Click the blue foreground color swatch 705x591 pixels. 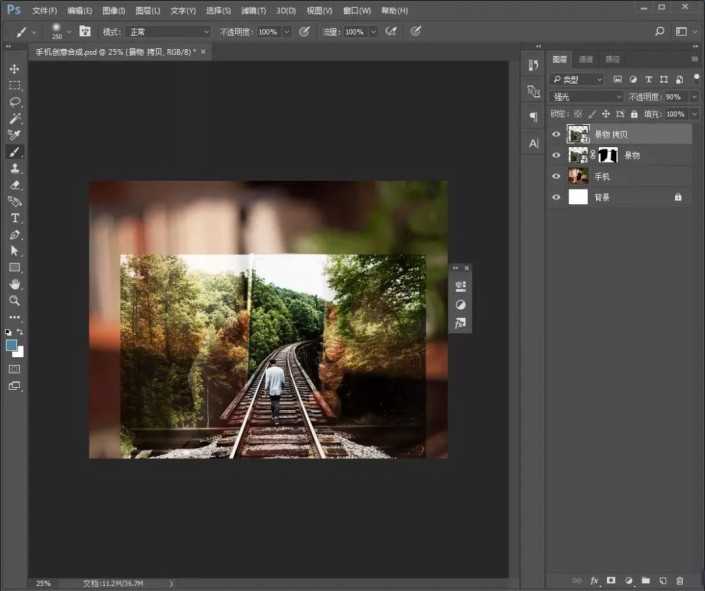point(12,345)
